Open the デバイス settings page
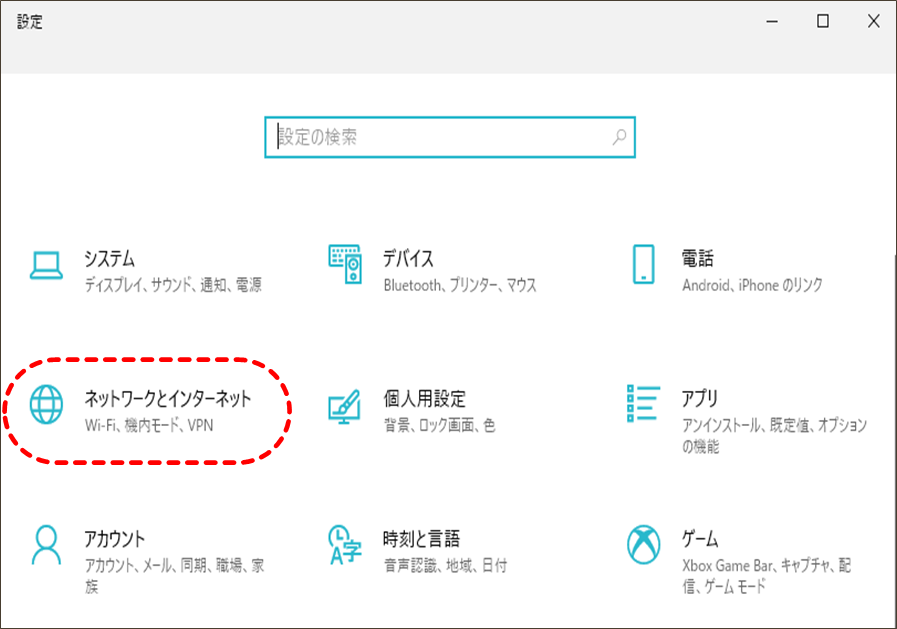897x629 pixels. (x=410, y=258)
